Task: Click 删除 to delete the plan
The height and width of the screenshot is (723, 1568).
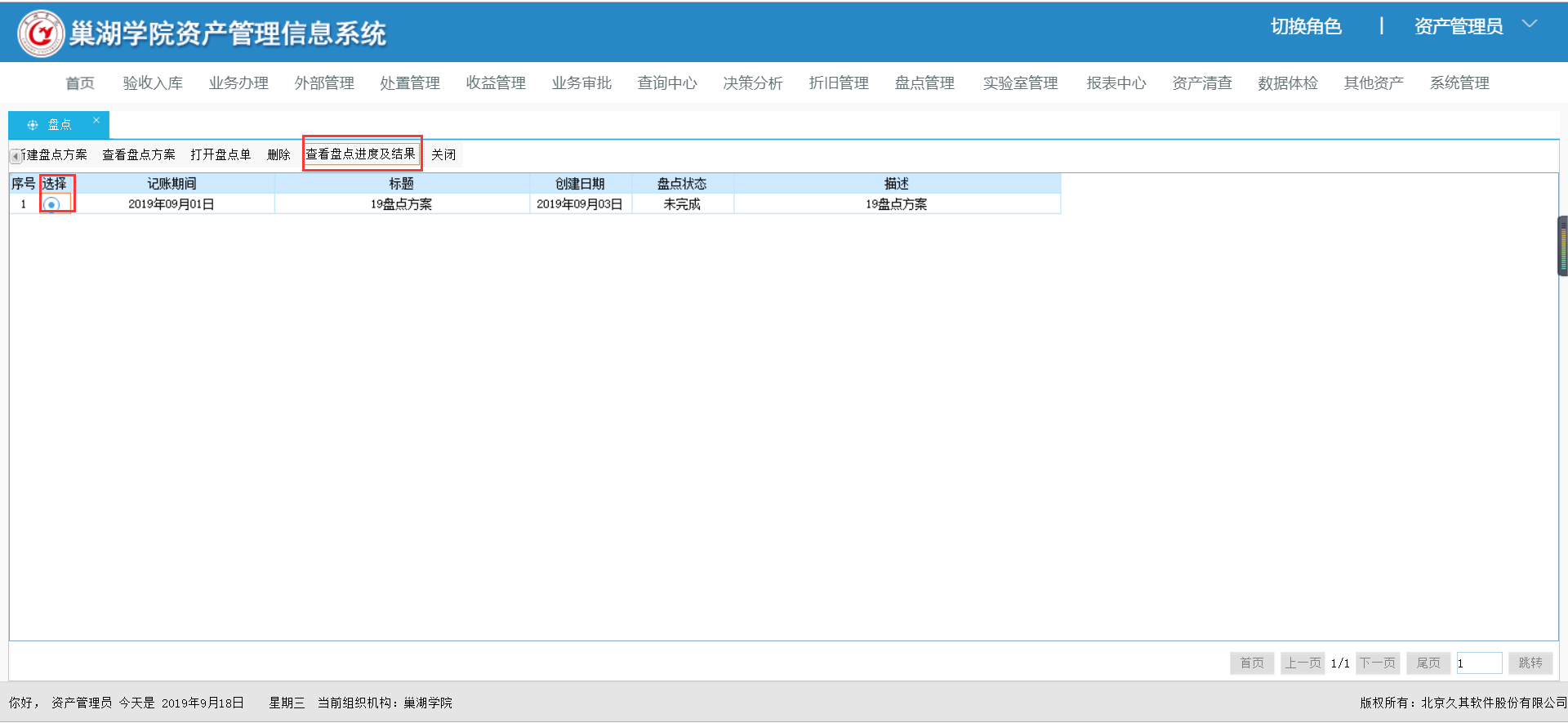Action: click(278, 154)
